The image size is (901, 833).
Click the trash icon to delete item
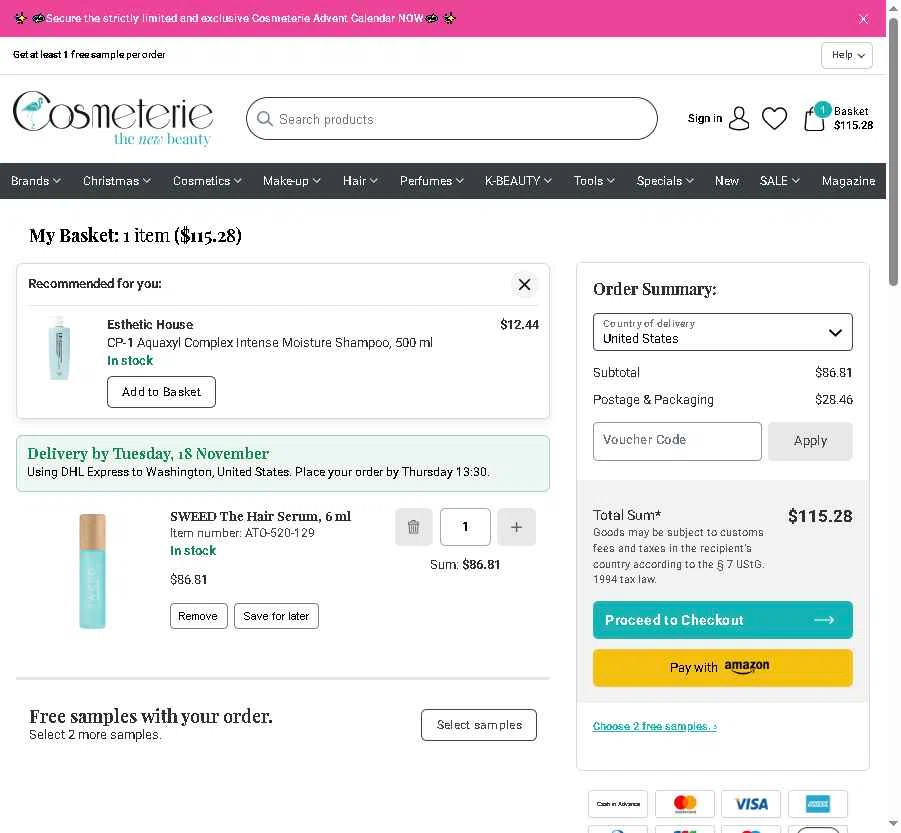point(414,527)
